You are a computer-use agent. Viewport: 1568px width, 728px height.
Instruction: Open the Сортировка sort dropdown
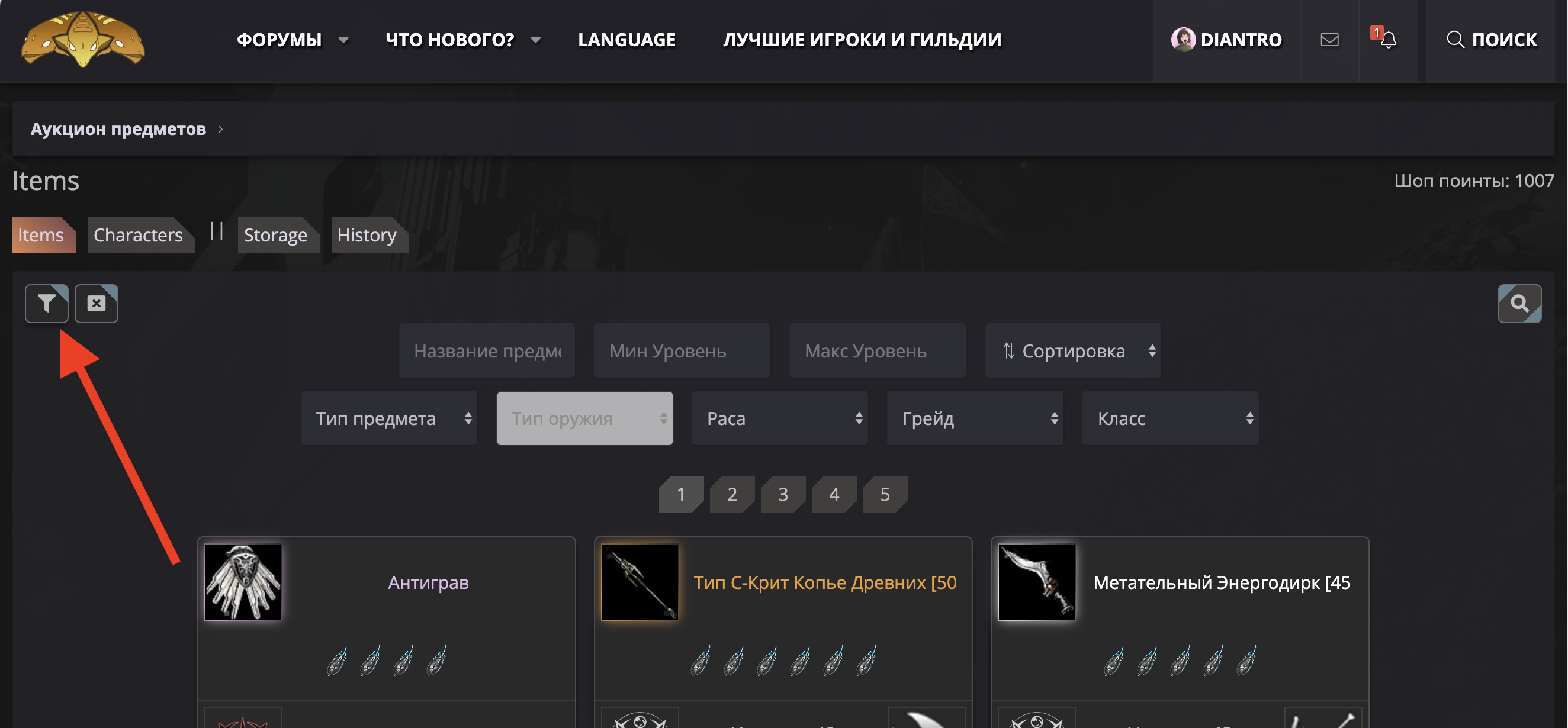[x=1072, y=351]
